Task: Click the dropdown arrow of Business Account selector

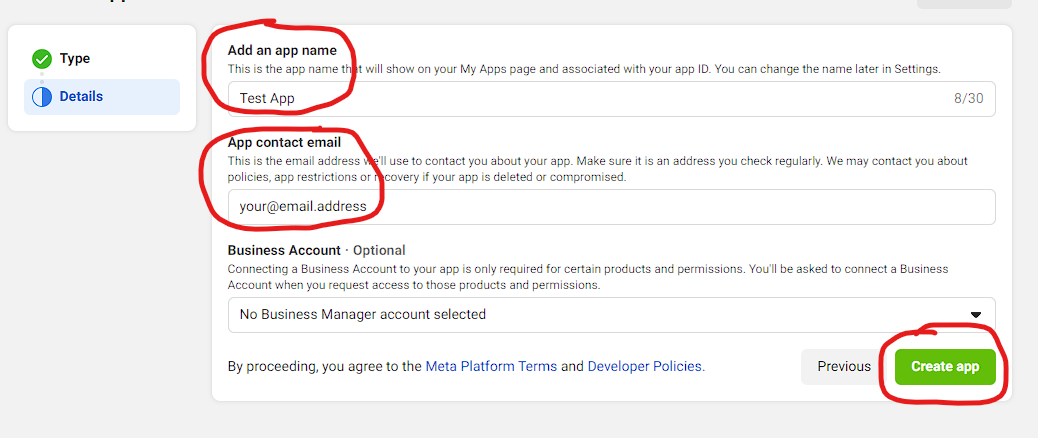Action: click(975, 315)
